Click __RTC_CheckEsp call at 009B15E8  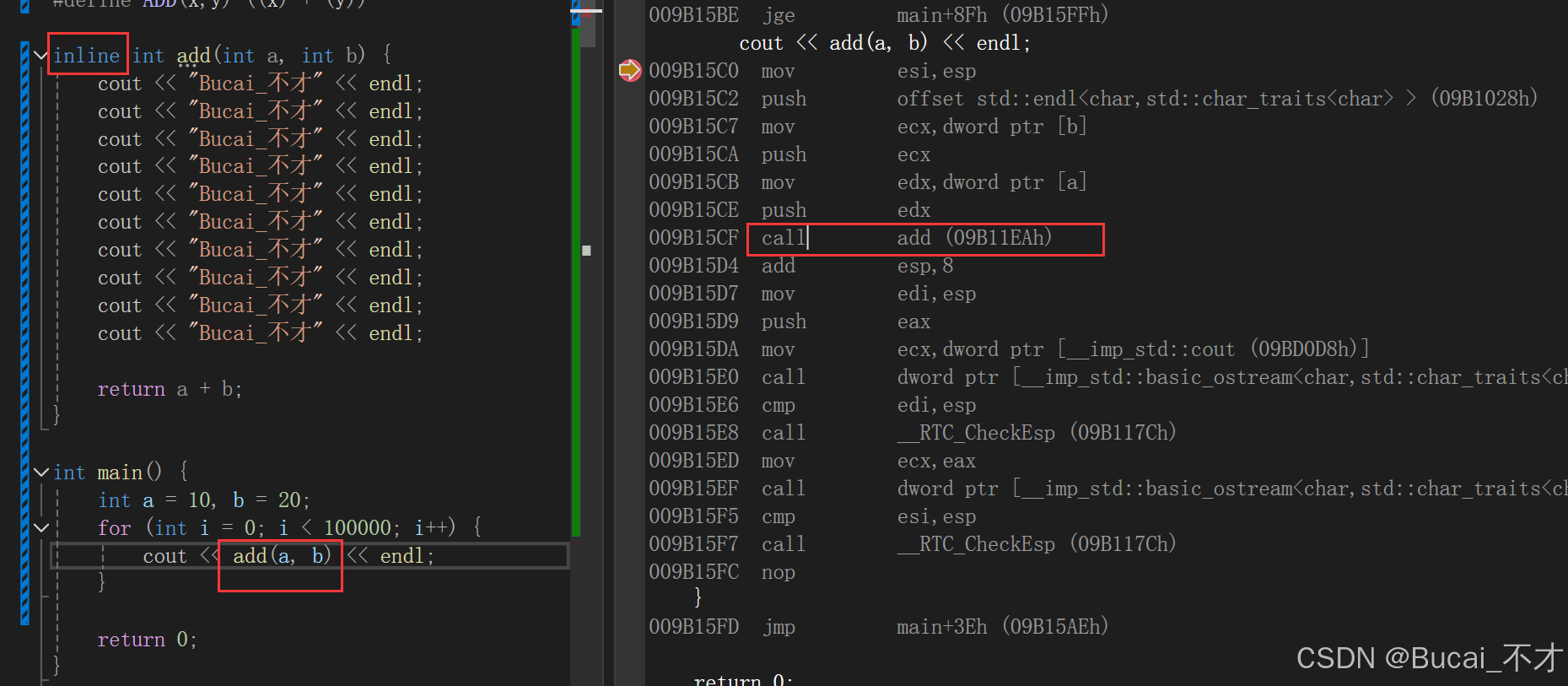[1036, 433]
